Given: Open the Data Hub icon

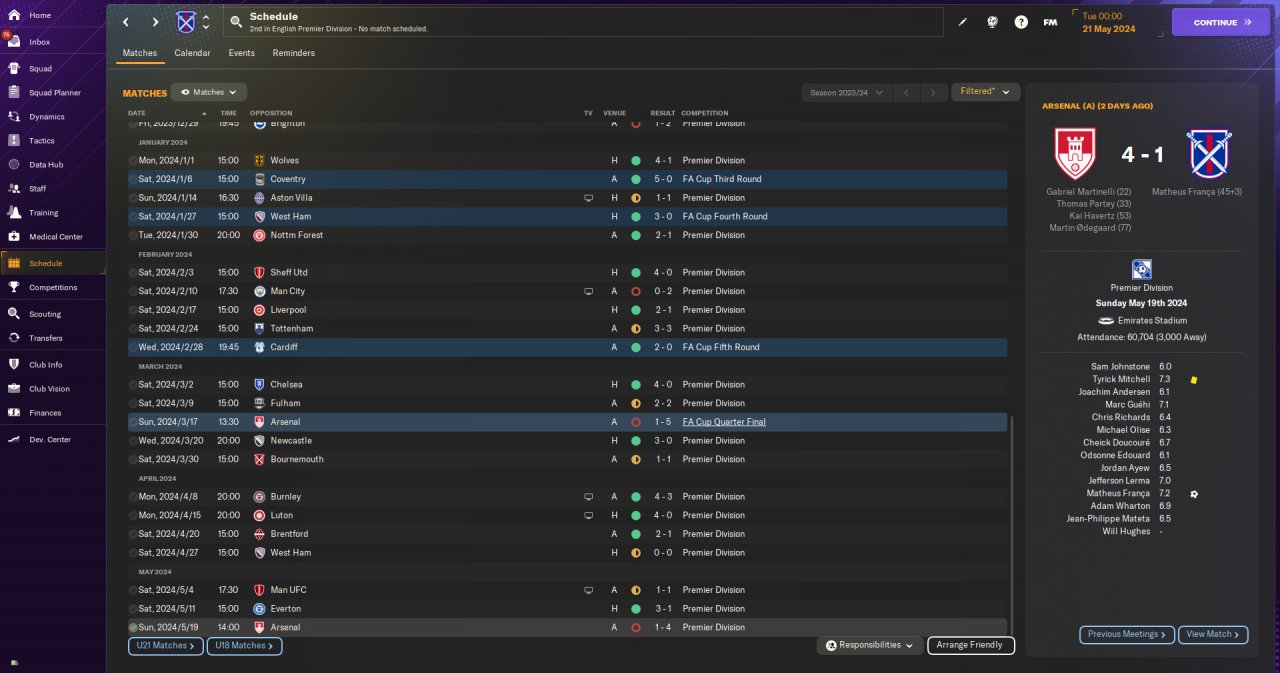Looking at the screenshot, I should pos(14,165).
